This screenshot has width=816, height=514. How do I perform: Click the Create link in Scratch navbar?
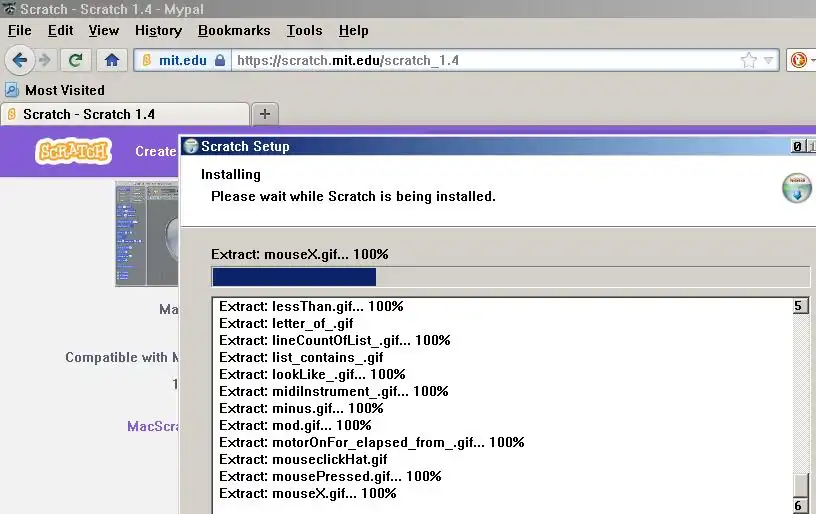156,151
